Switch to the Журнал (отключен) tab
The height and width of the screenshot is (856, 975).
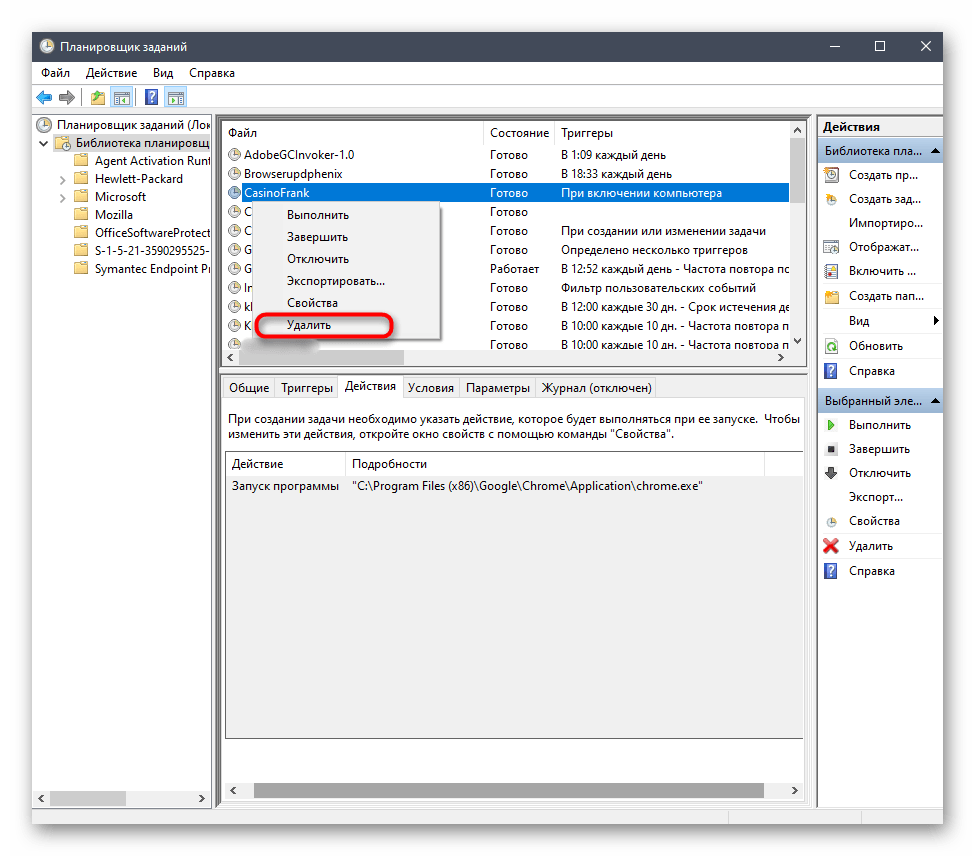pyautogui.click(x=596, y=388)
